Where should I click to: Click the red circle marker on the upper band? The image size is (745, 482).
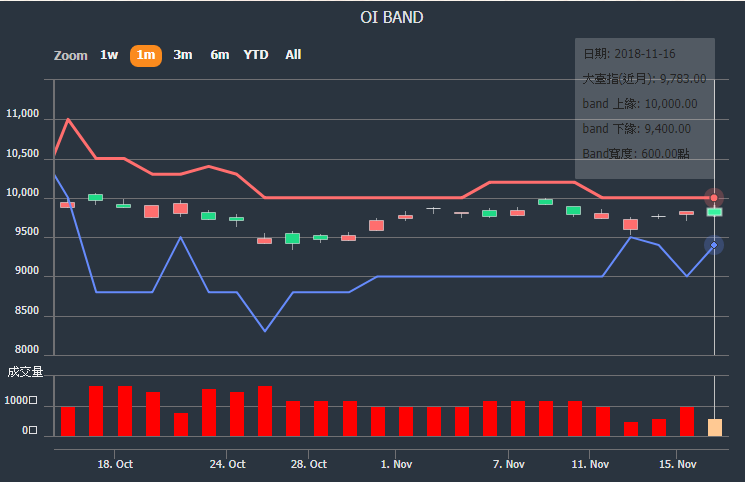tap(714, 198)
